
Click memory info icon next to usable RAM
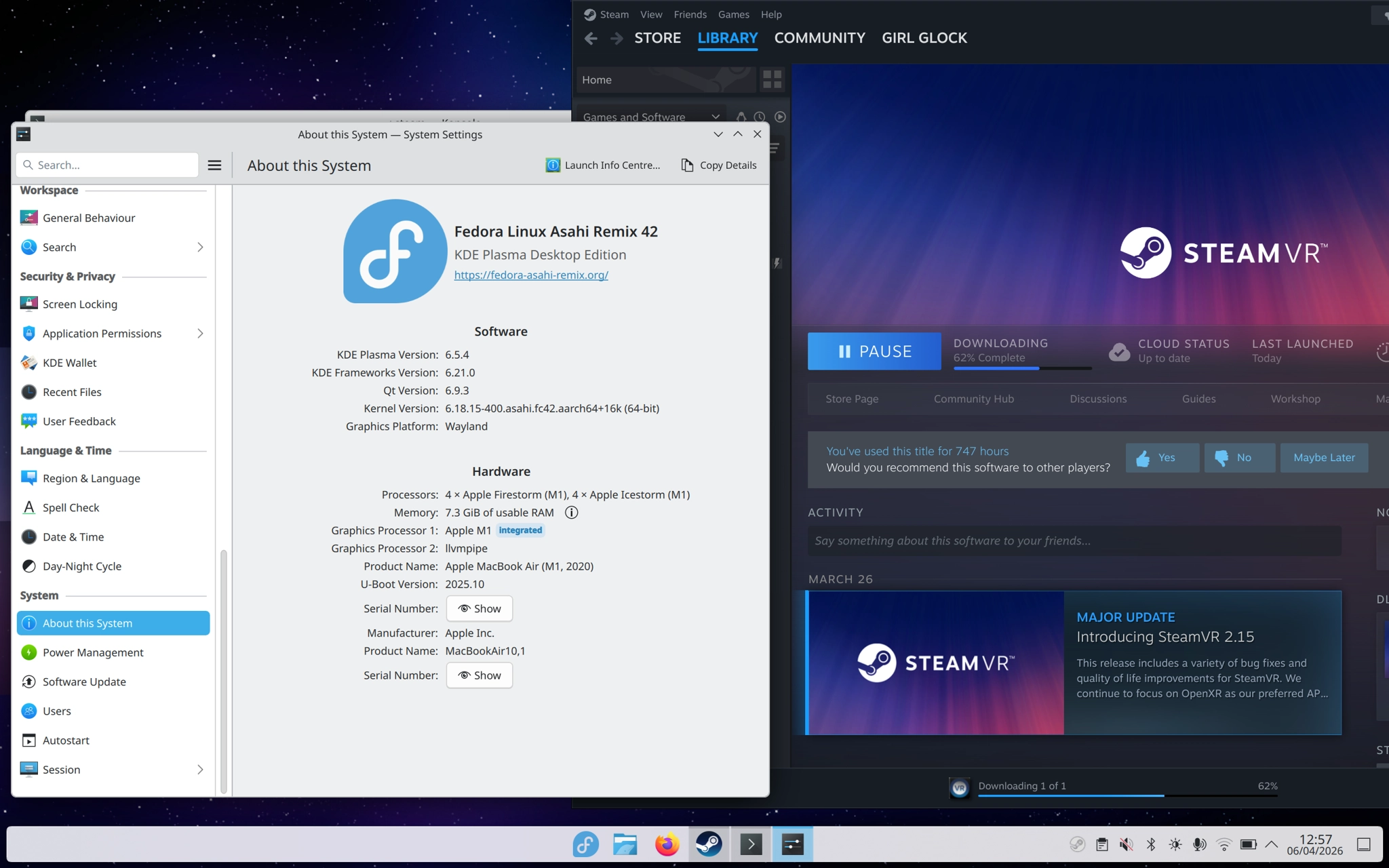[x=572, y=513]
